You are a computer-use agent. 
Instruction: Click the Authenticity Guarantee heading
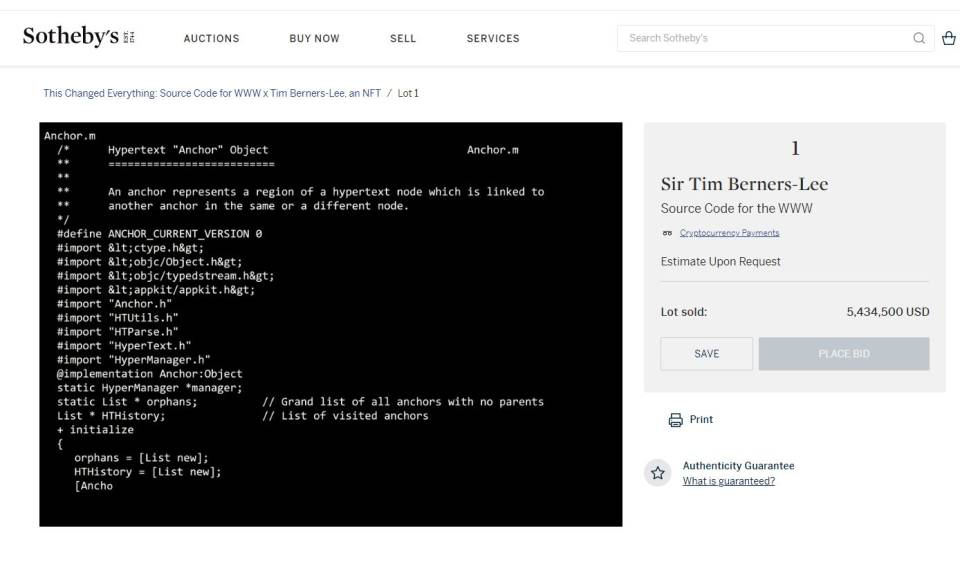coord(738,465)
